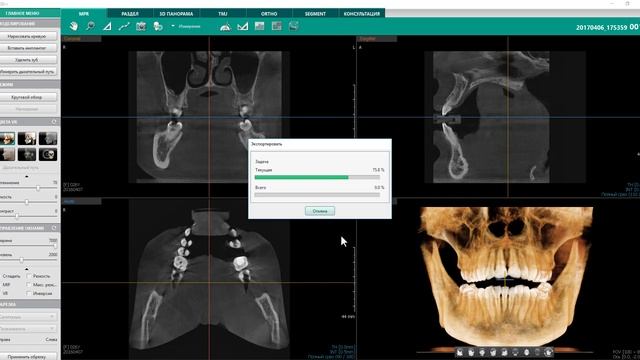Click the last toolbar icon with plus badge
Viewport: 640px width, 360px height.
click(x=293, y=26)
